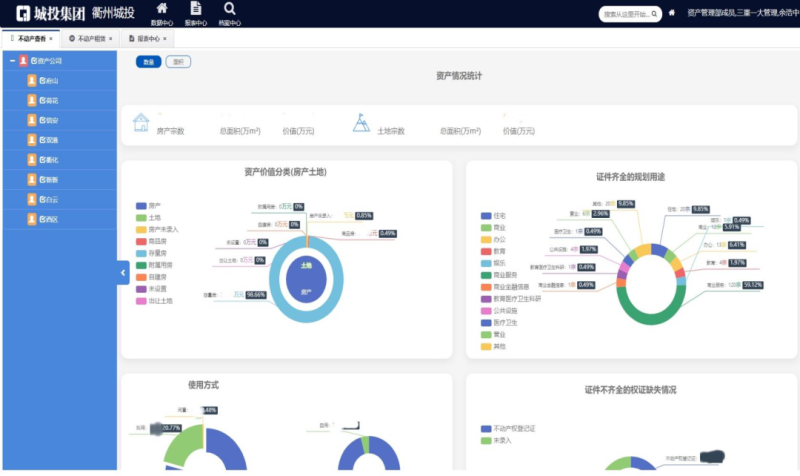The image size is (800, 476).
Task: Collapse the left sidebar with arrow handle
Action: [123, 272]
